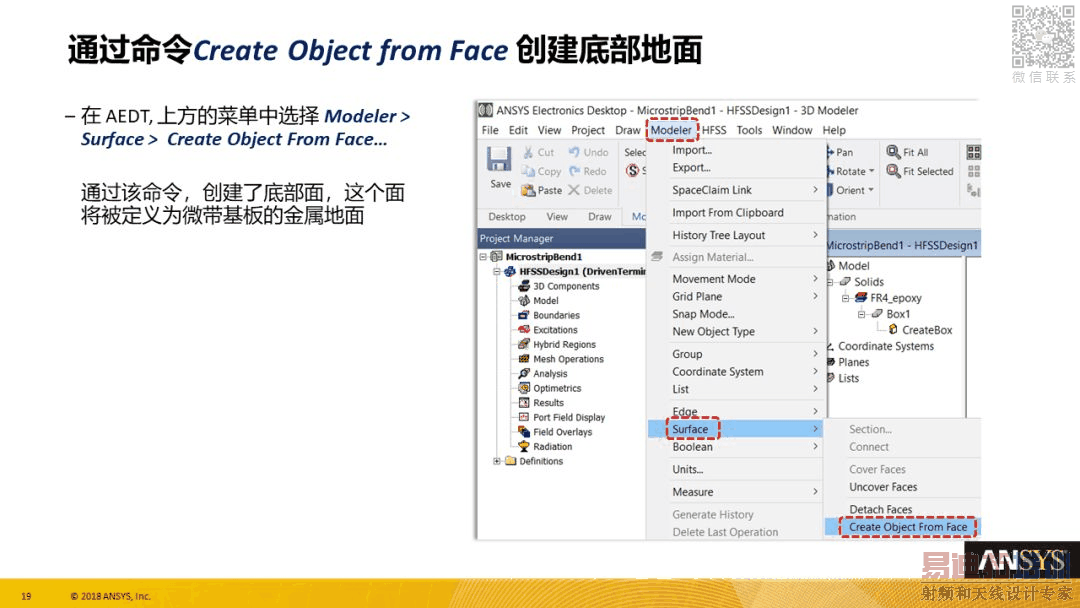Open the HFSS menu

tap(714, 130)
